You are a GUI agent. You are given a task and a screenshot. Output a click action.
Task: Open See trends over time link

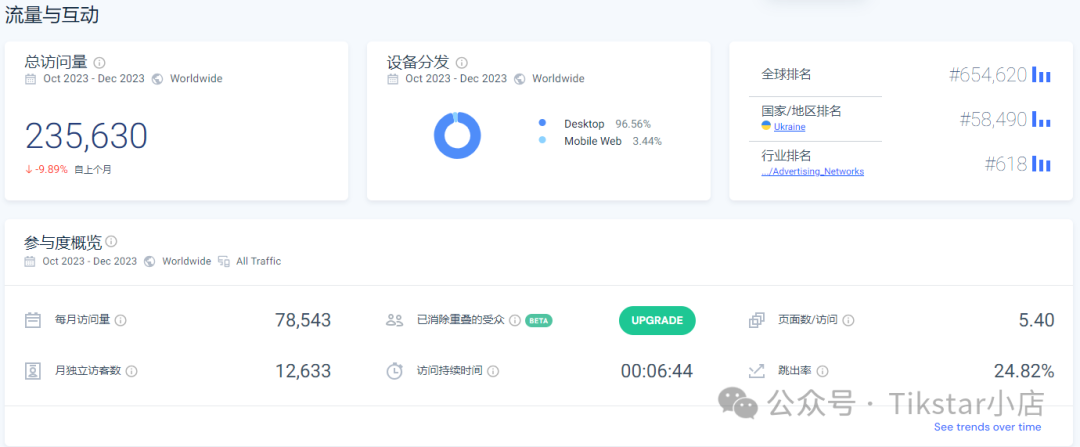pos(988,427)
